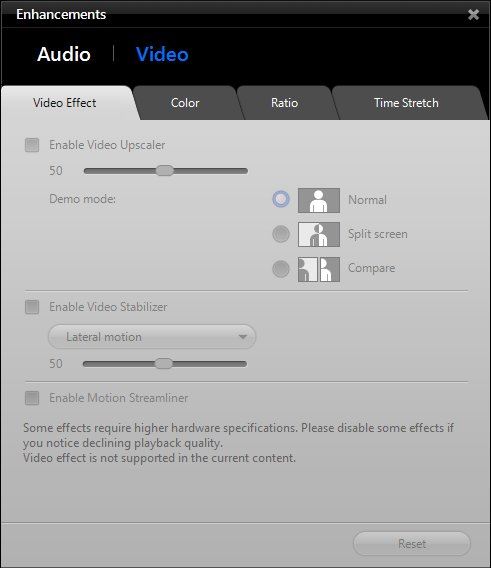Click the Video Upscaler slider handle

click(165, 171)
